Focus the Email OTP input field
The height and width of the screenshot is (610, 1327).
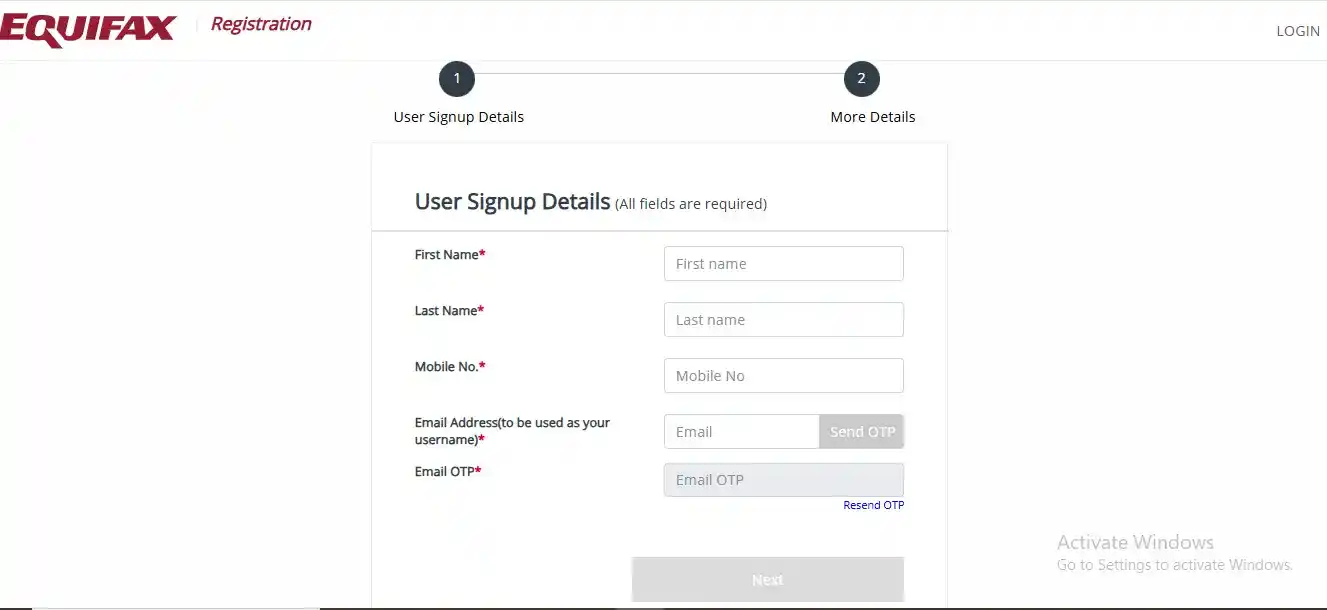click(783, 480)
